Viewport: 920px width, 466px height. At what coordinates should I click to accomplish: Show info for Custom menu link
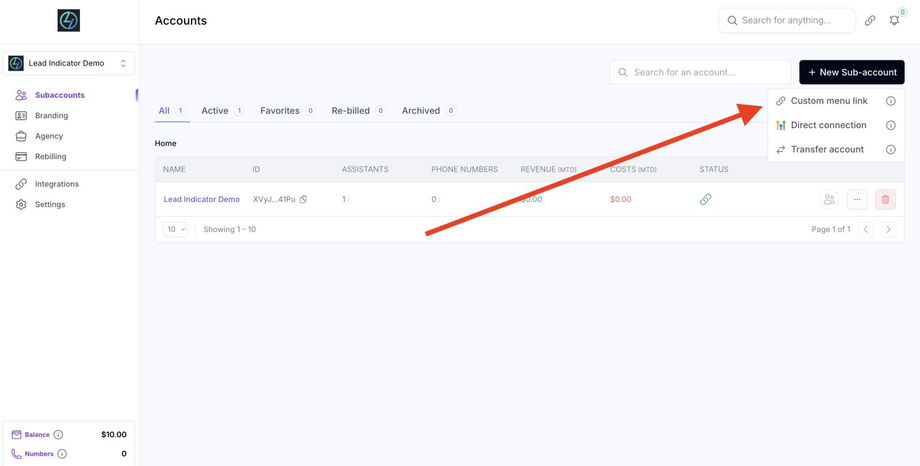coord(891,101)
